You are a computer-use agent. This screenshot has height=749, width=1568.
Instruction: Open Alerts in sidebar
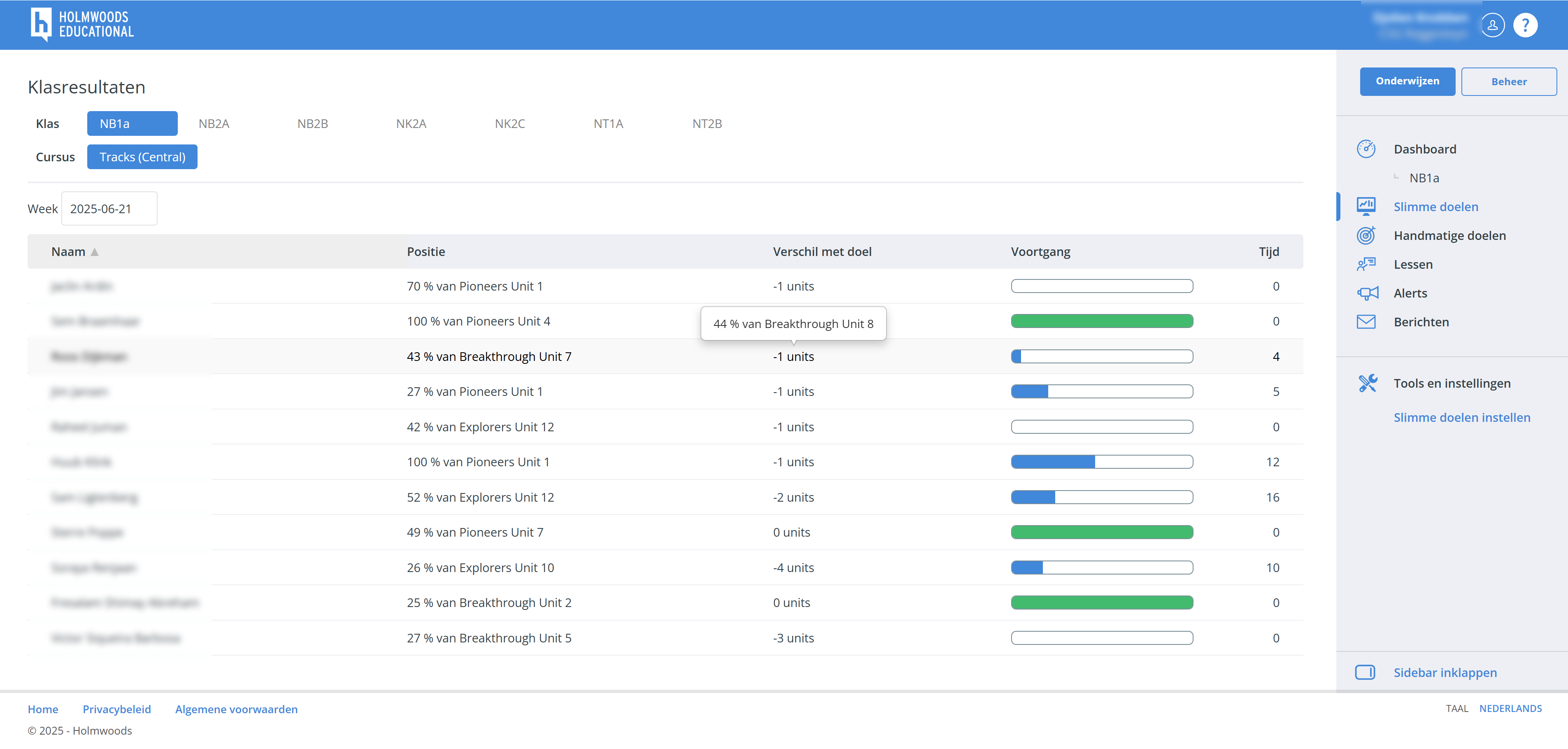pos(1410,293)
